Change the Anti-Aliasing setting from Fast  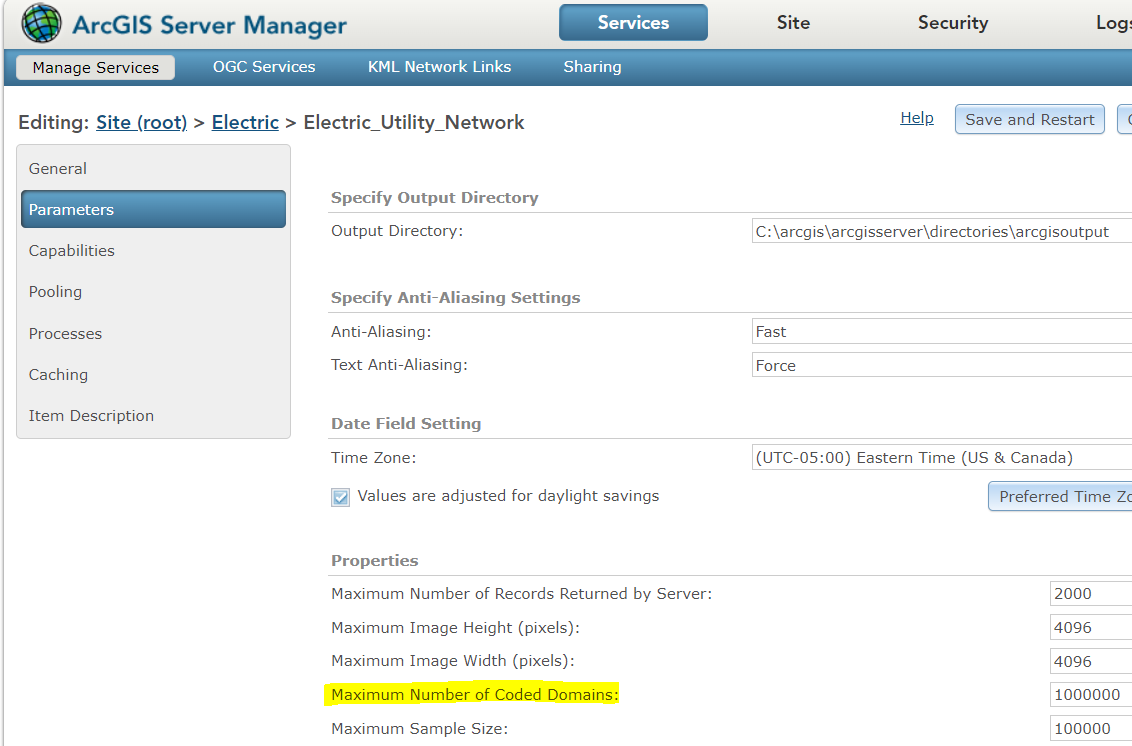click(x=940, y=331)
